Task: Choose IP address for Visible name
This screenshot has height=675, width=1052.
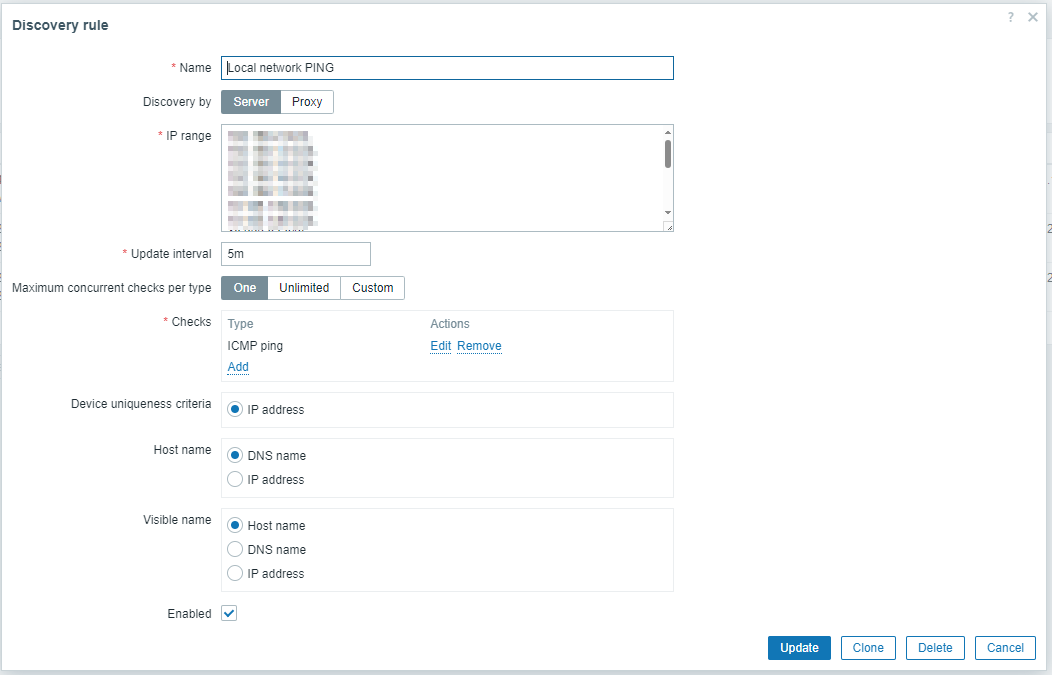Action: [235, 573]
